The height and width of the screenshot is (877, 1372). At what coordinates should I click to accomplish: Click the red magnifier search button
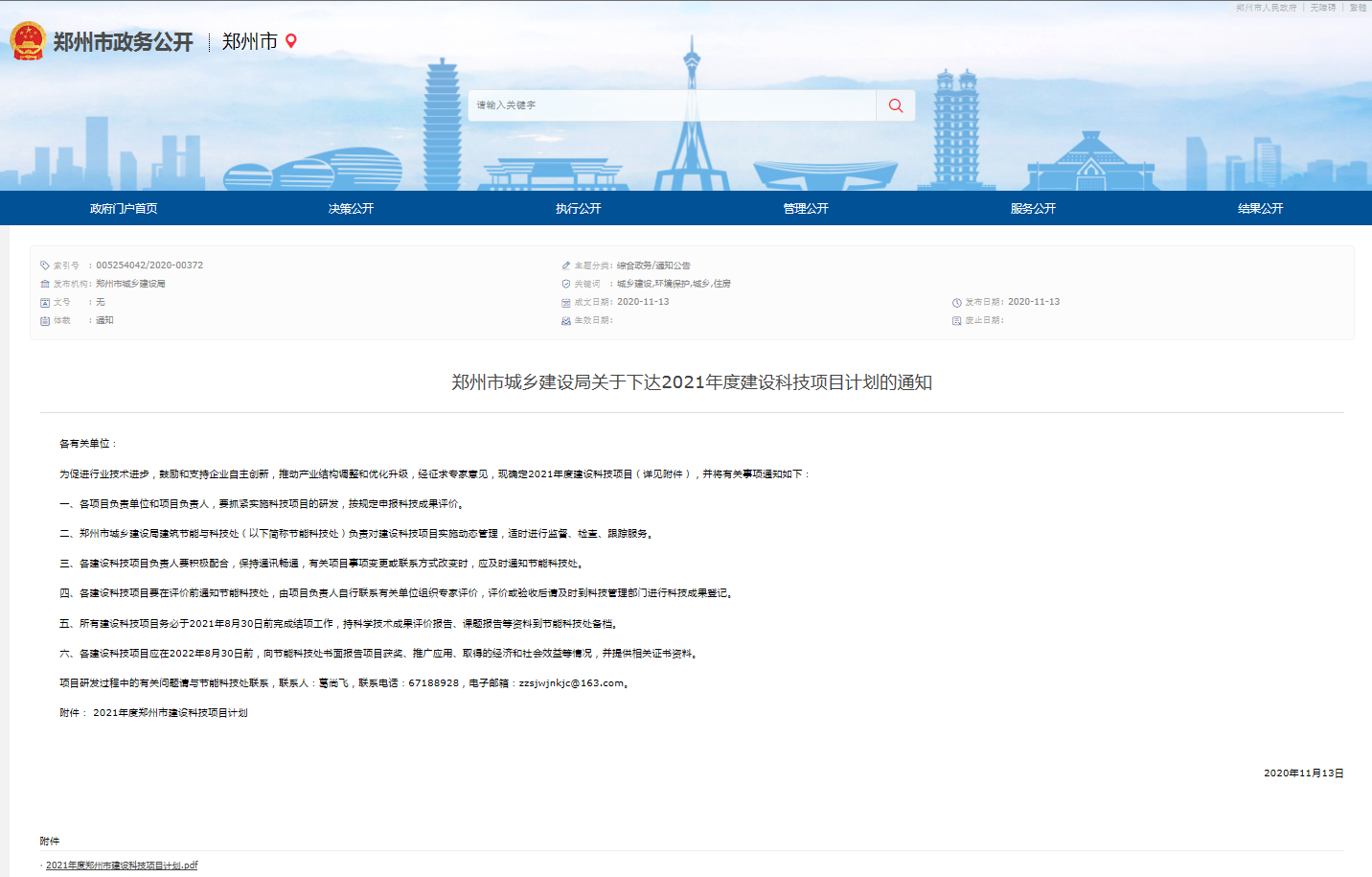tap(895, 105)
